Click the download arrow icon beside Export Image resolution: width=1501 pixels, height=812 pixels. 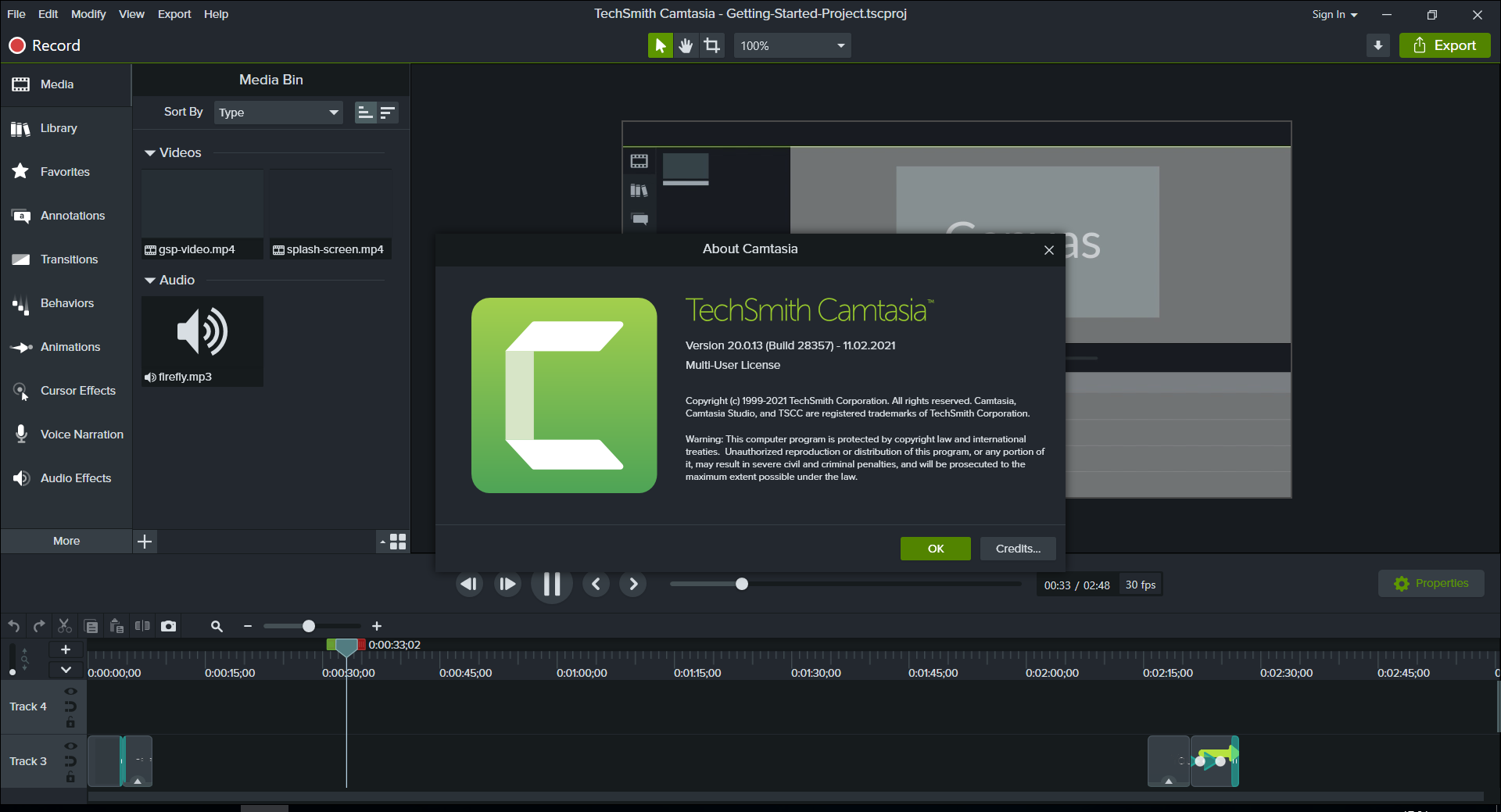(1378, 45)
